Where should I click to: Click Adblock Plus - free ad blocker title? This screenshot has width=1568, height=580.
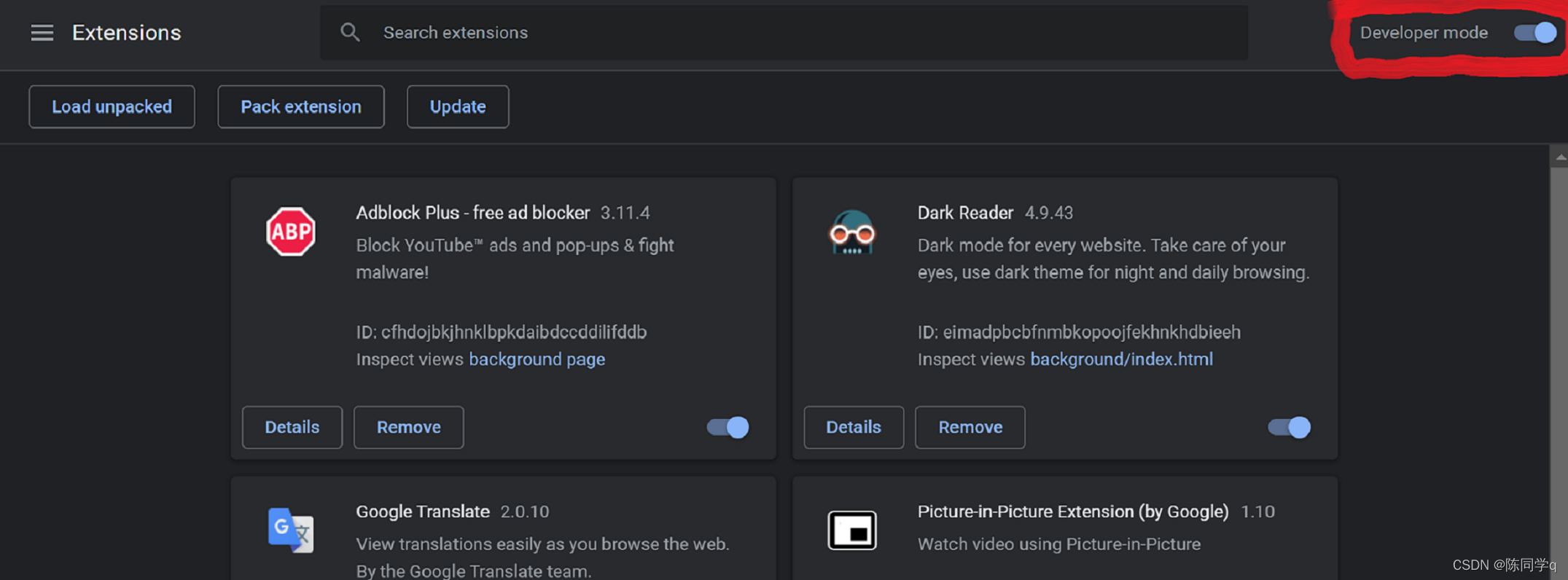tap(472, 213)
